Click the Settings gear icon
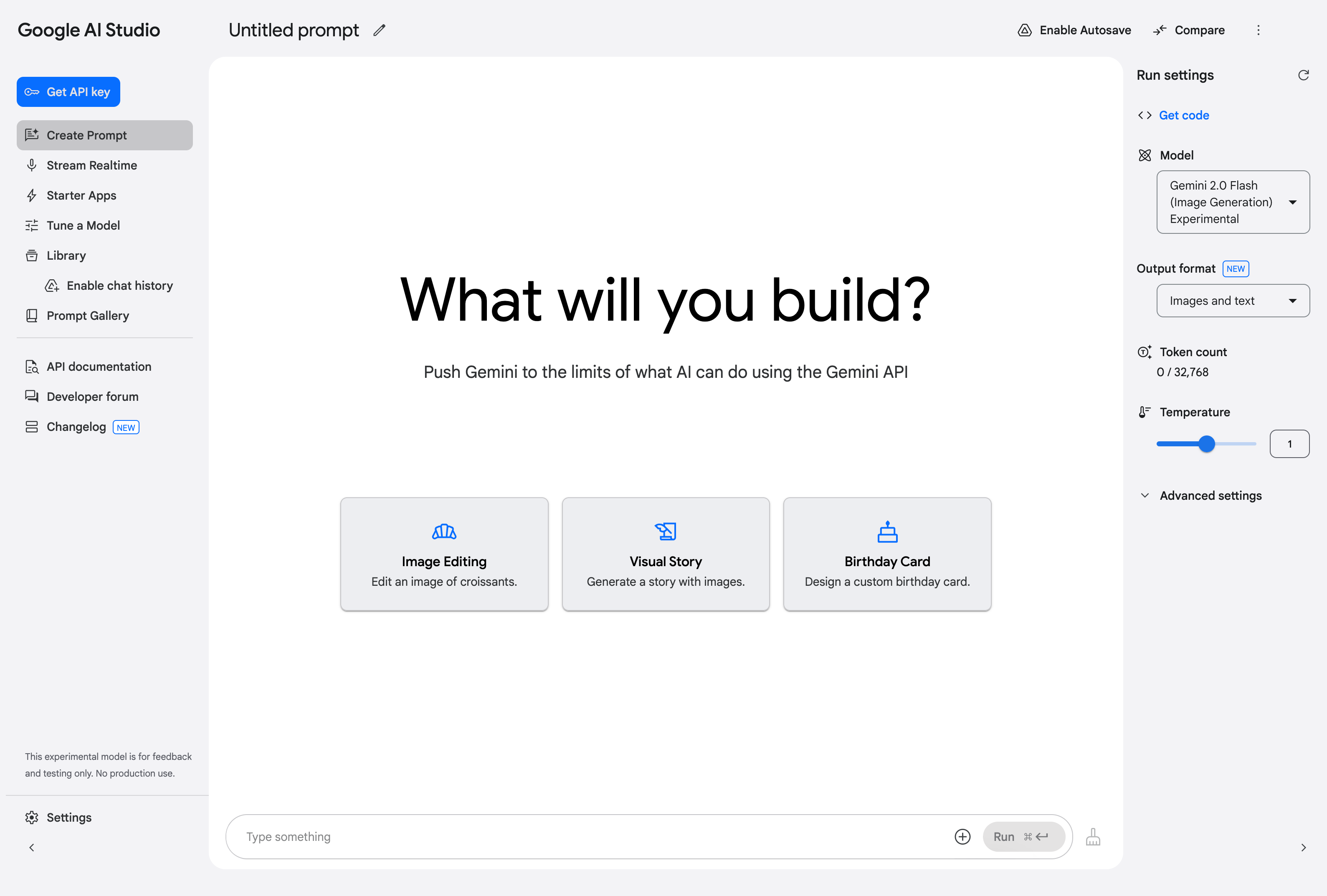1327x896 pixels. click(x=32, y=817)
